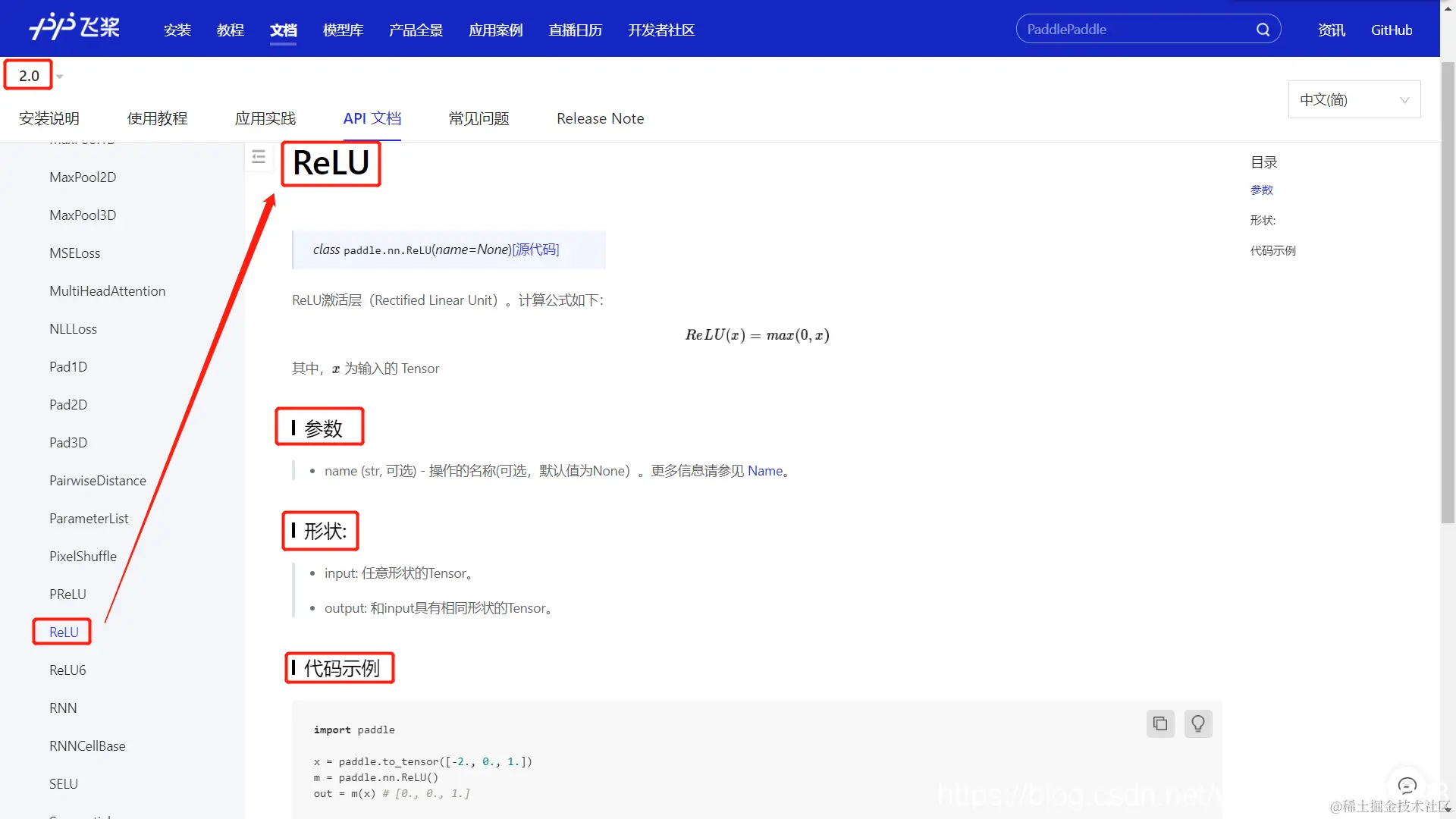The height and width of the screenshot is (819, 1456).
Task: Open the Release Note tab
Action: [x=600, y=118]
